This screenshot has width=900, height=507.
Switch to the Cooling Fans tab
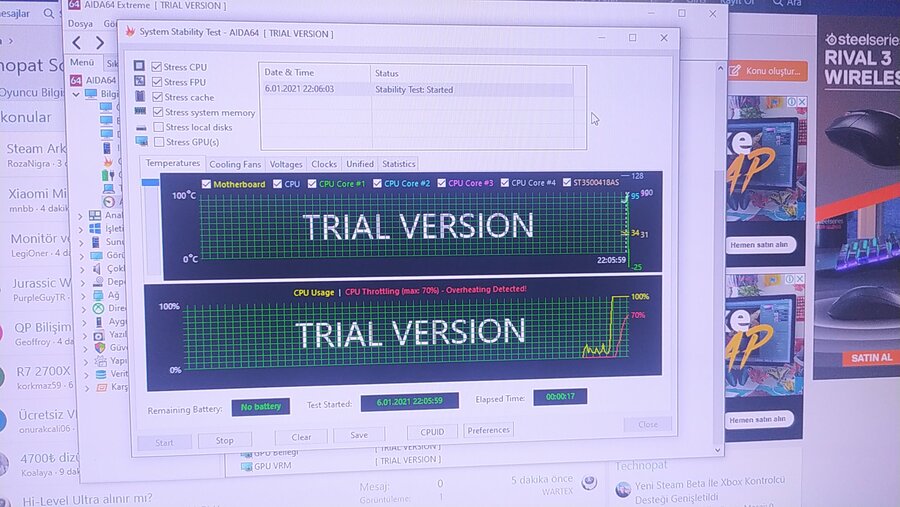pos(235,164)
